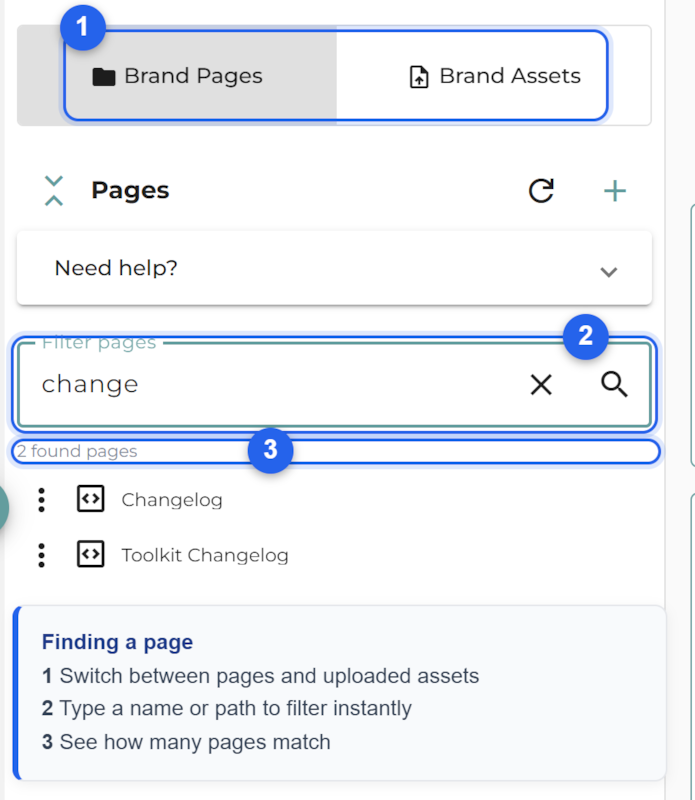Click the '2 found pages' count text
Viewport: 695px width, 800px height.
click(x=77, y=451)
